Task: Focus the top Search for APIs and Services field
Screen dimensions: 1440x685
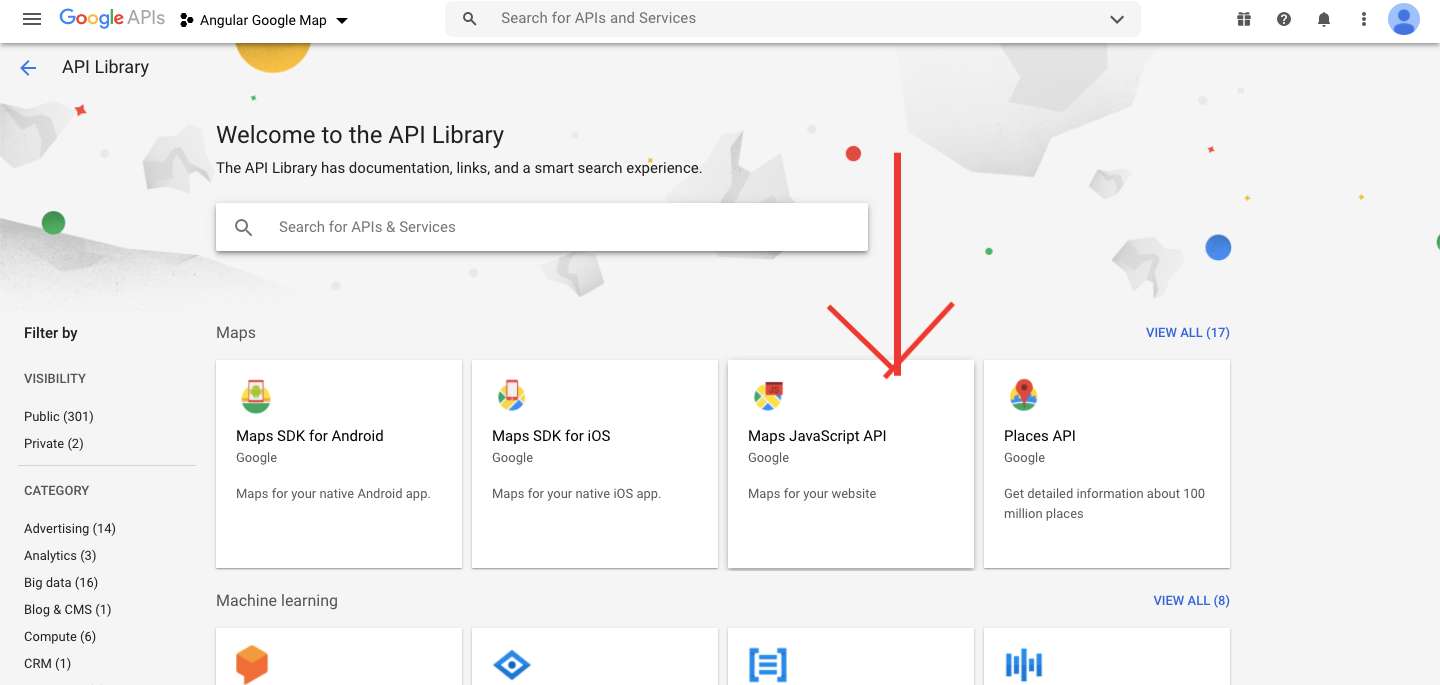Action: click(795, 18)
